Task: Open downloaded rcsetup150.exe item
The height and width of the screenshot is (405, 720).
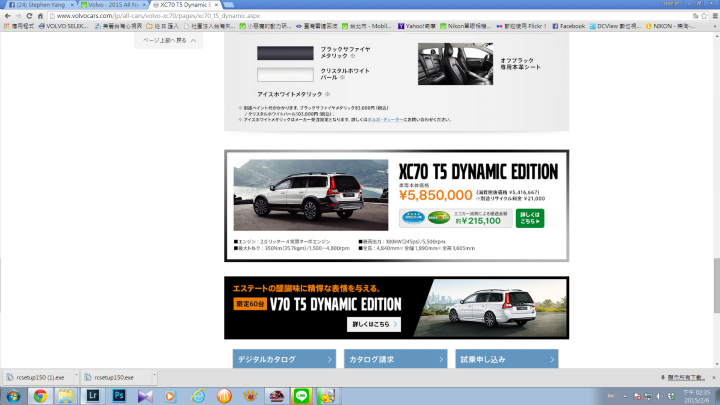Action: pyautogui.click(x=116, y=377)
